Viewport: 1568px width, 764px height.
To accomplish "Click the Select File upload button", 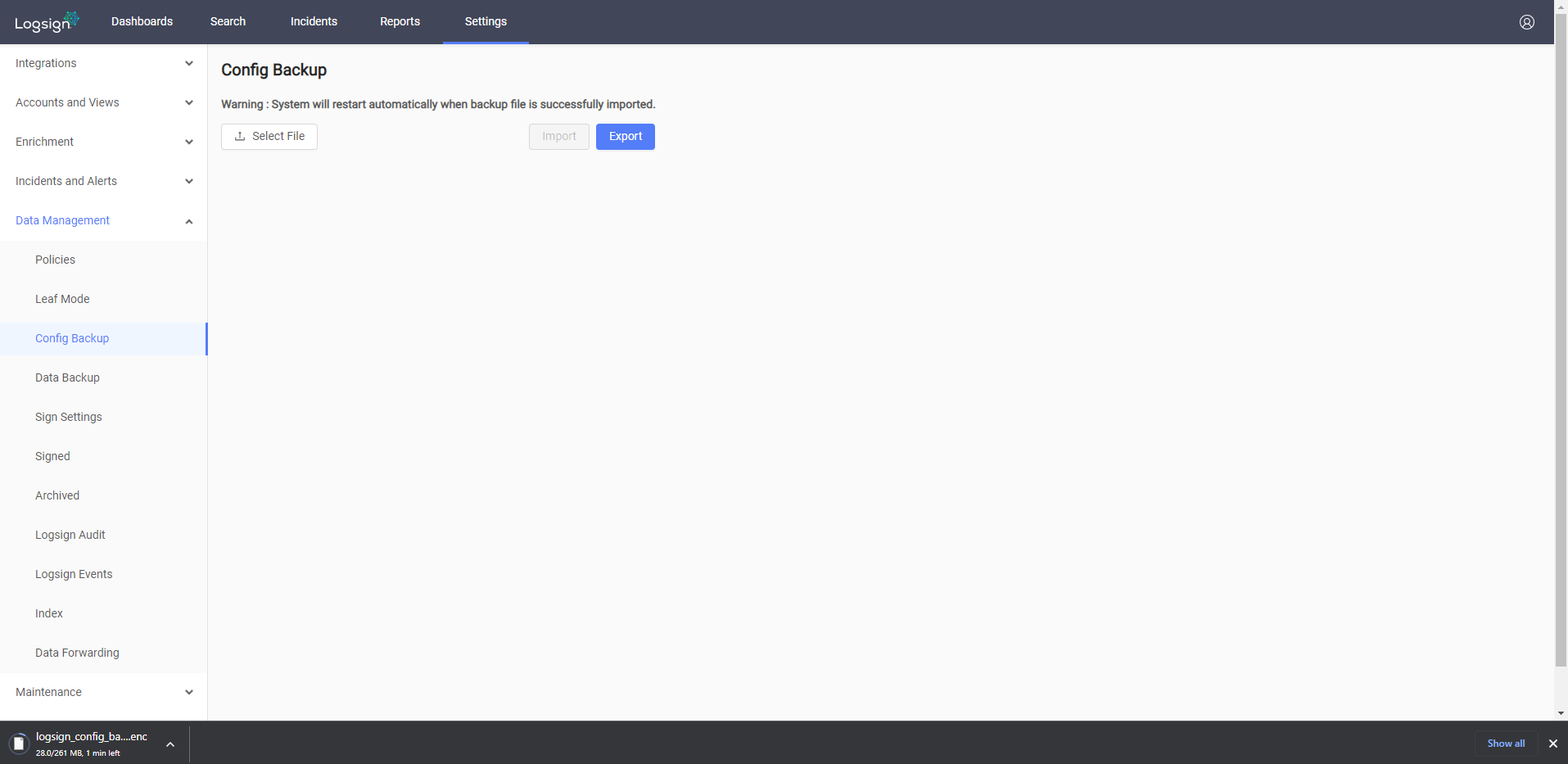I will [x=269, y=137].
